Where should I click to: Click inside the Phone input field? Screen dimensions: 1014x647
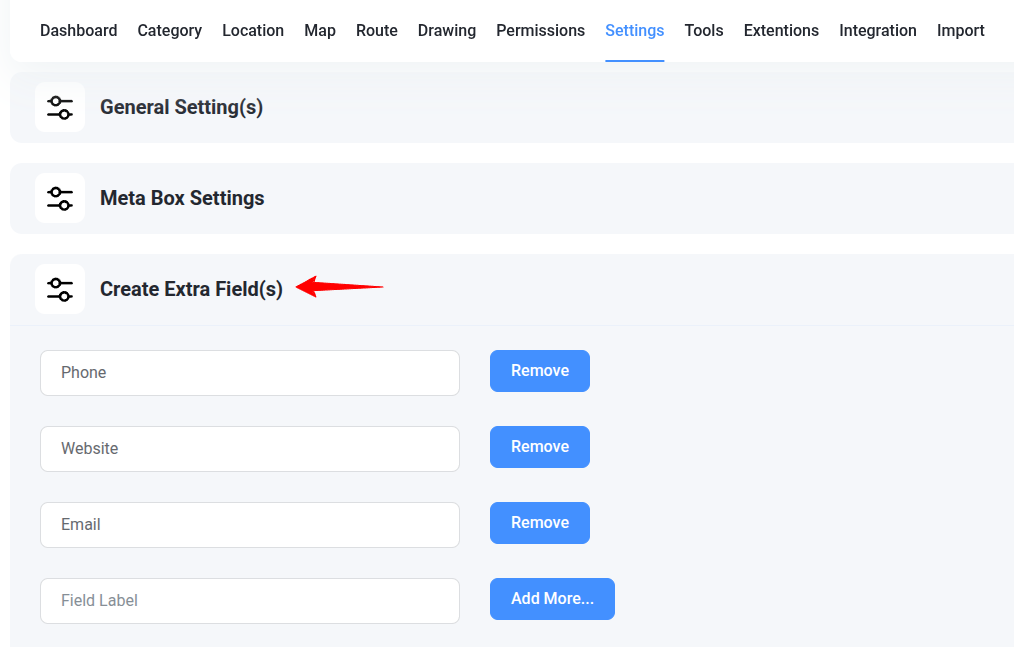click(x=249, y=372)
